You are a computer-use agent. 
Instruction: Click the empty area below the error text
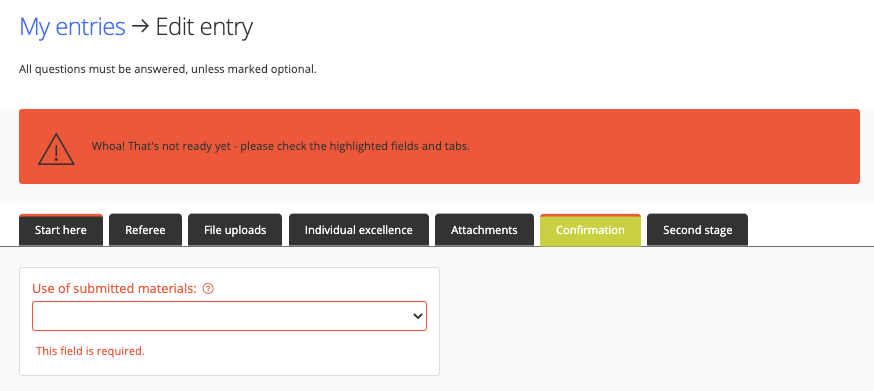coord(229,367)
